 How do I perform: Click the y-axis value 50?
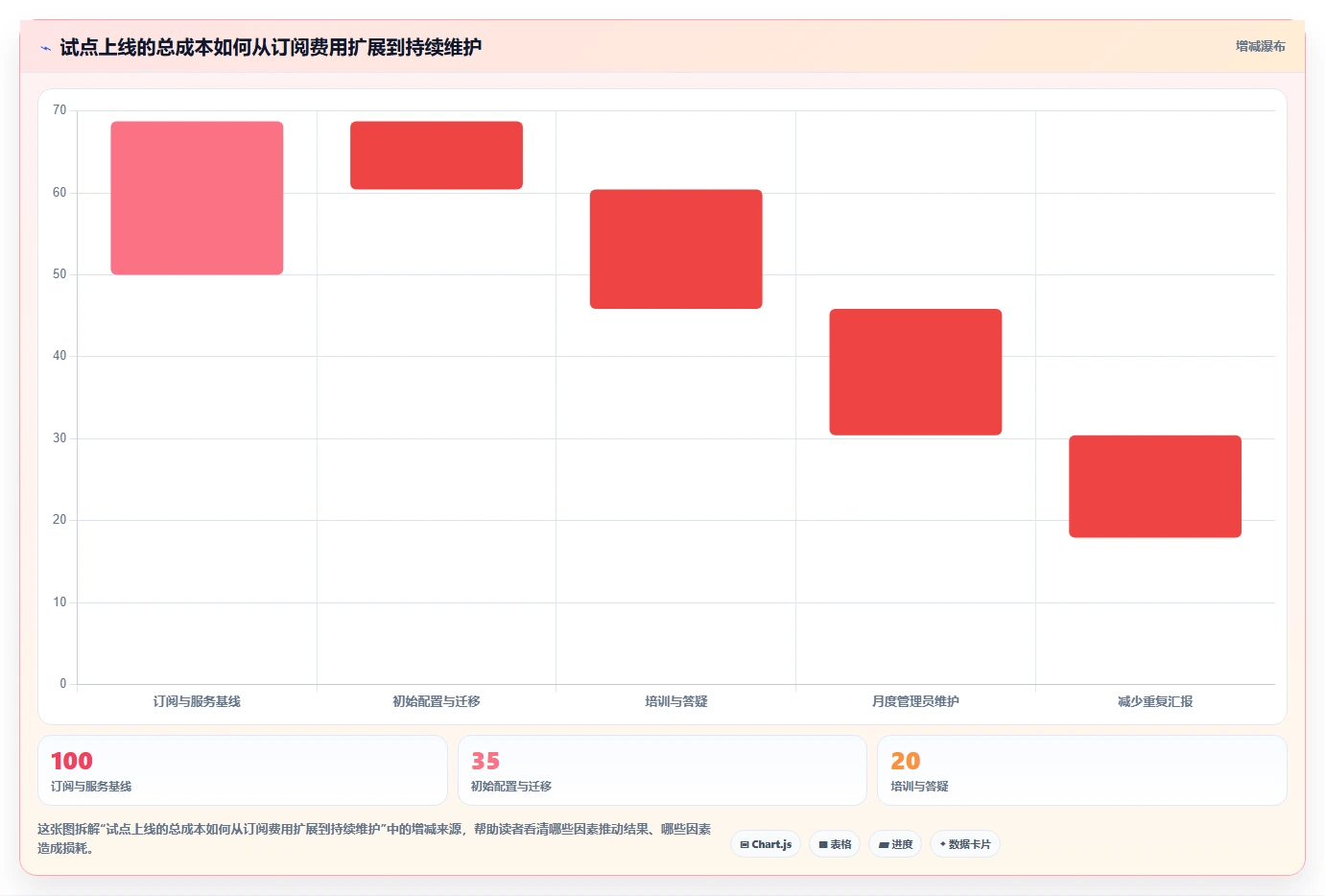(x=59, y=274)
